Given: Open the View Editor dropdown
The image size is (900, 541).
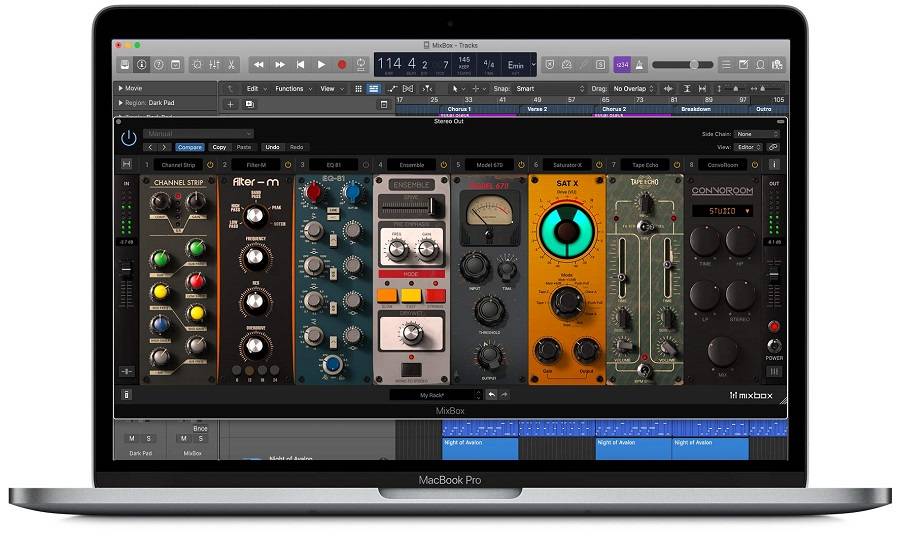Looking at the screenshot, I should [x=748, y=147].
